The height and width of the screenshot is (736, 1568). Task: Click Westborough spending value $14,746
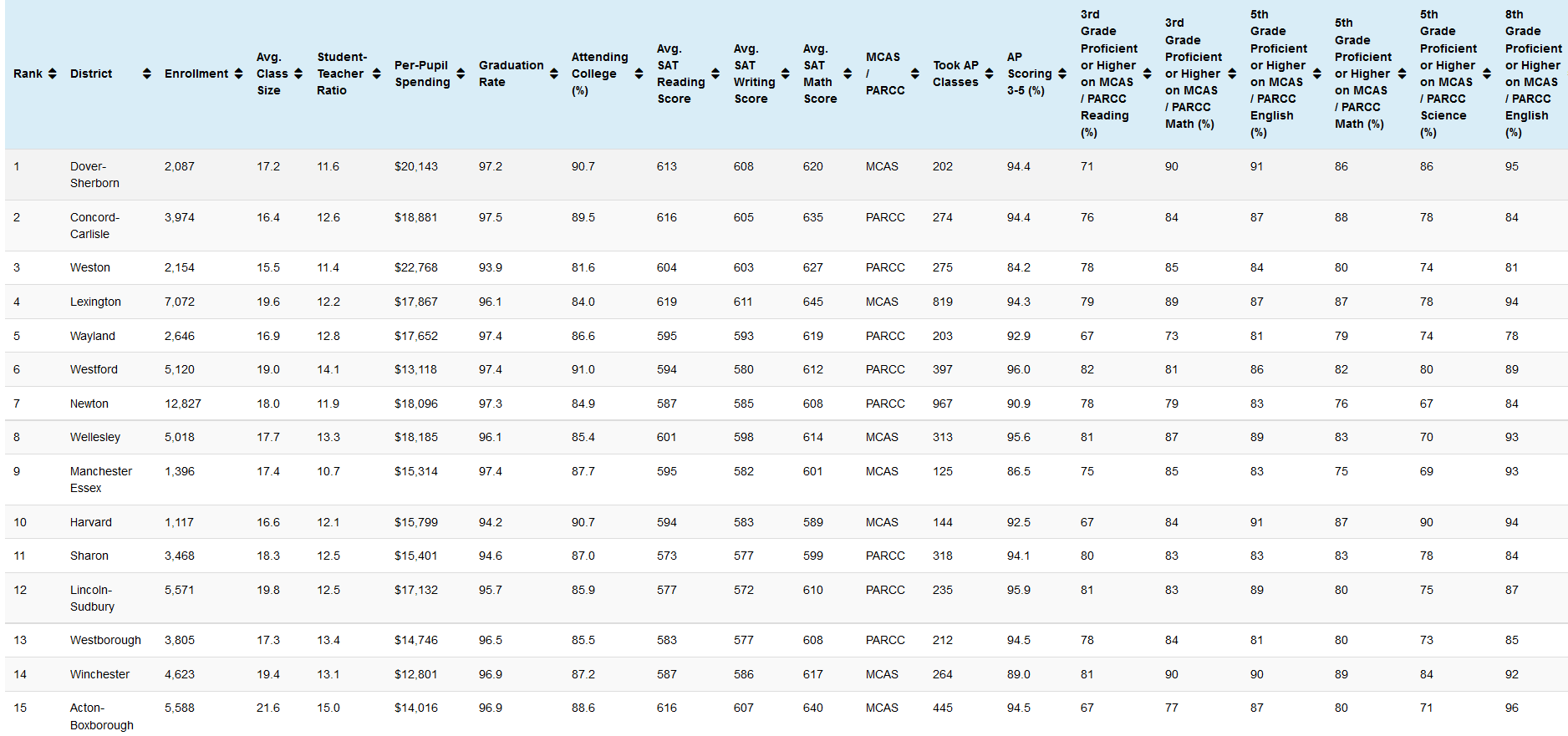coord(416,640)
